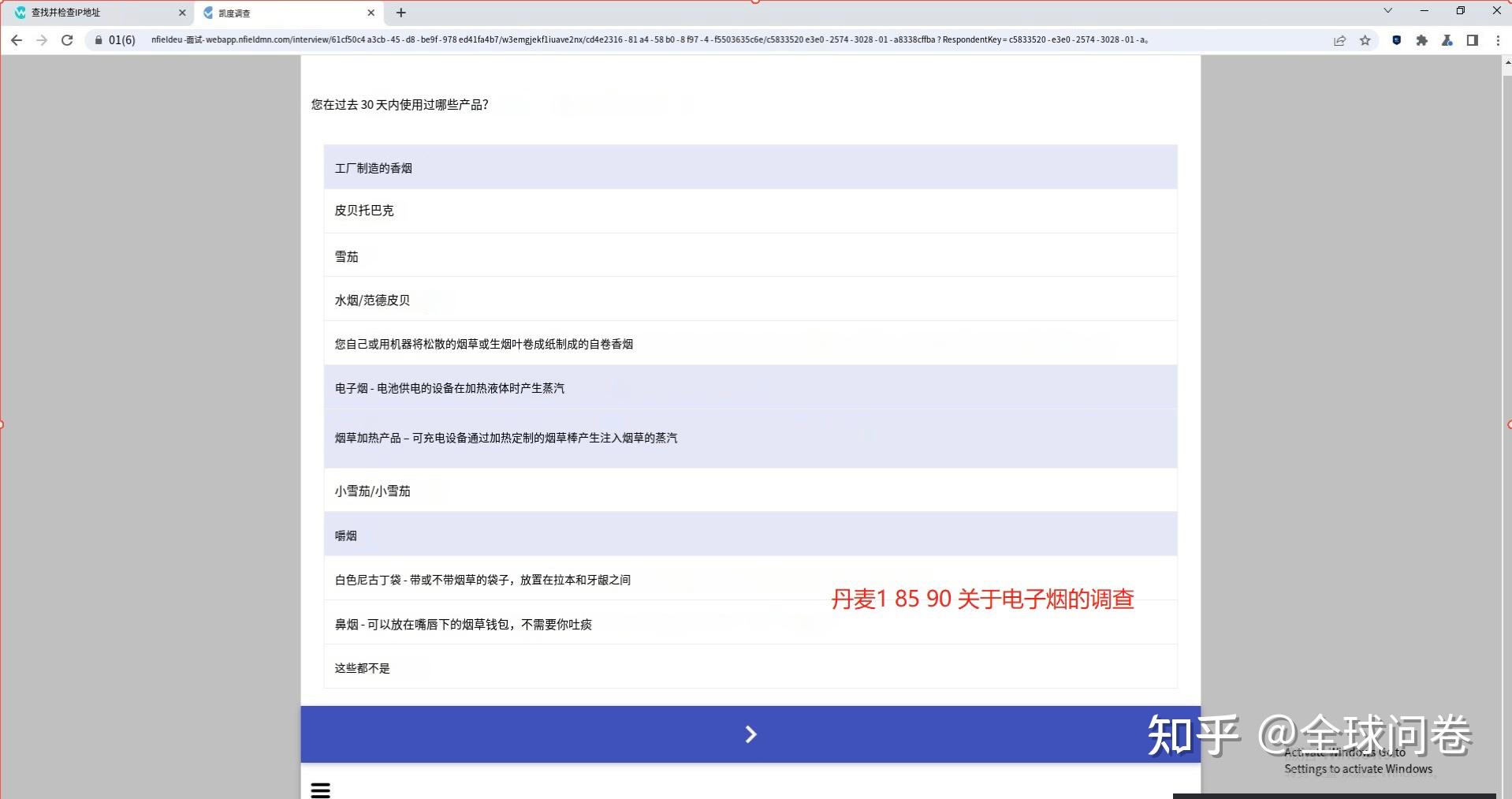Select the 白色尼古丁袋 option
Screen dimensions: 1512x799
[x=750, y=579]
